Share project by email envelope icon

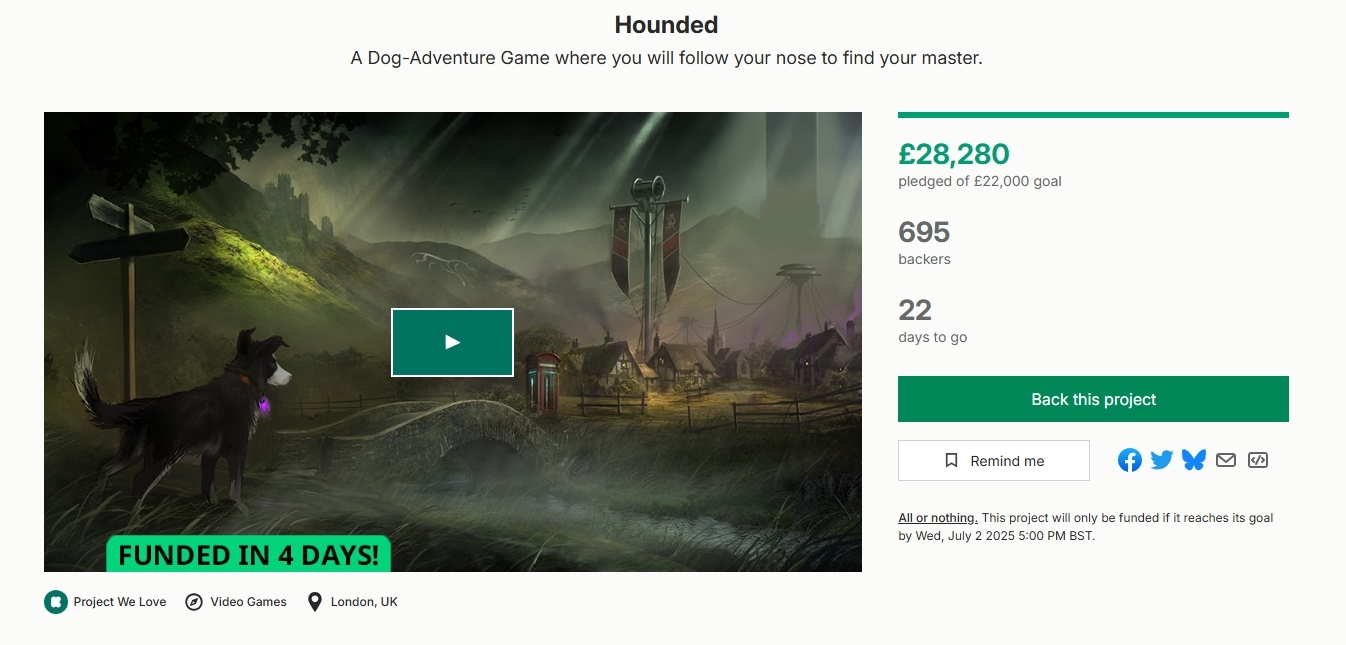[1226, 460]
